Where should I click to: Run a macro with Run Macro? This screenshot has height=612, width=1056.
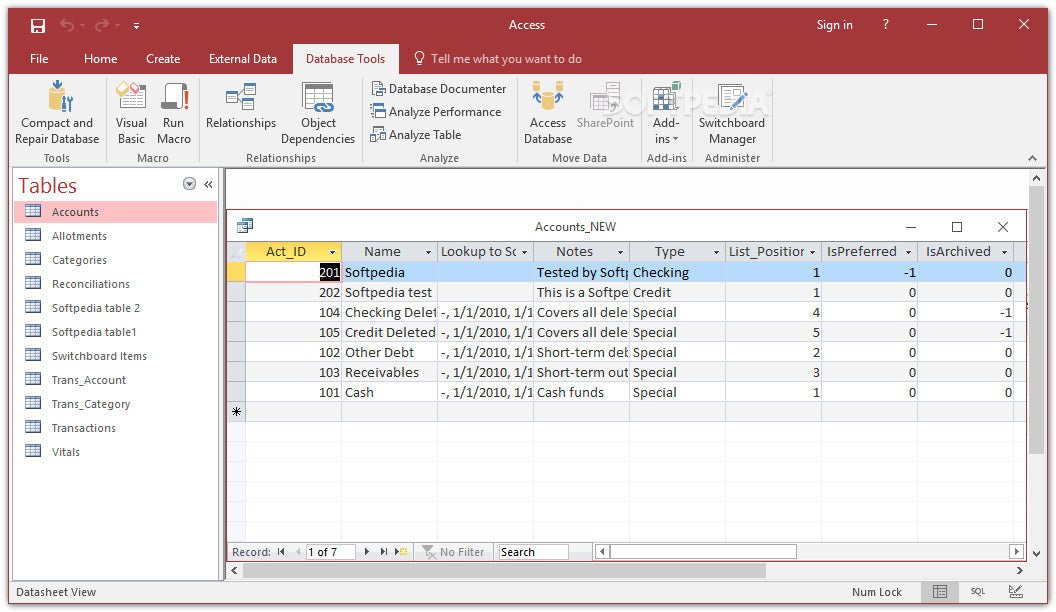tap(173, 112)
